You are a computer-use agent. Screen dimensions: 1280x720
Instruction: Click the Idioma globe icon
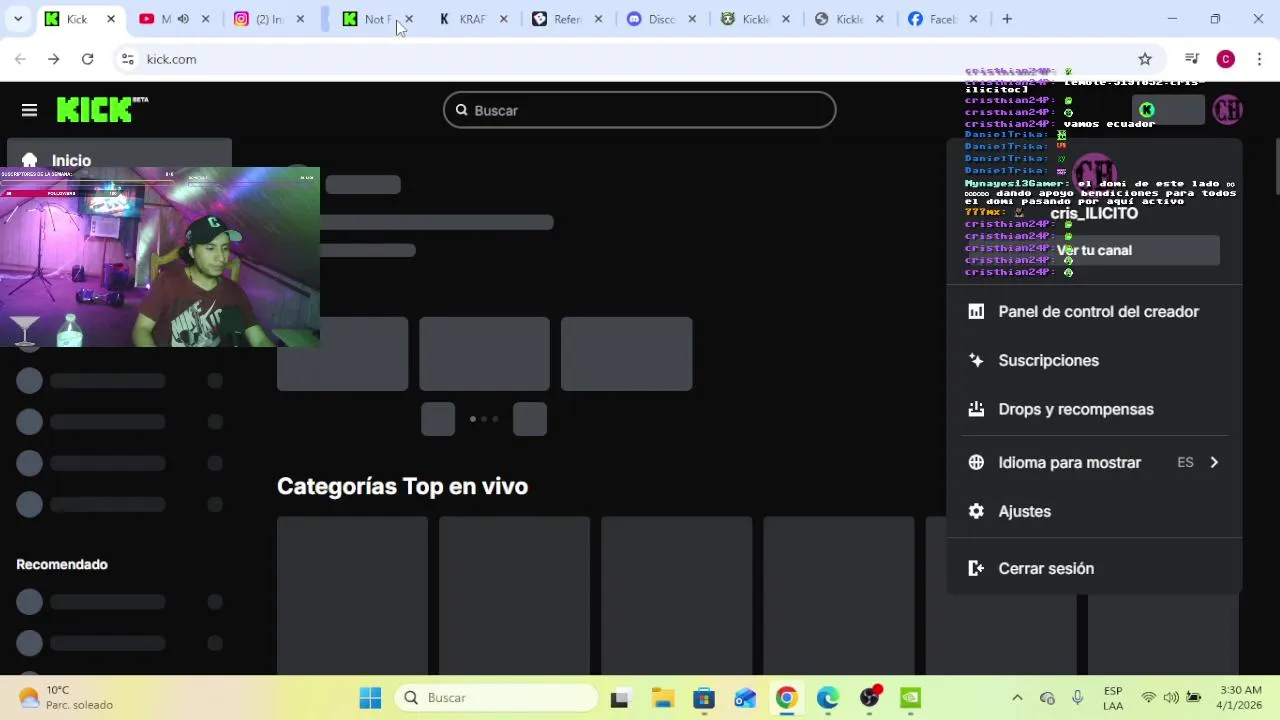[x=976, y=463]
